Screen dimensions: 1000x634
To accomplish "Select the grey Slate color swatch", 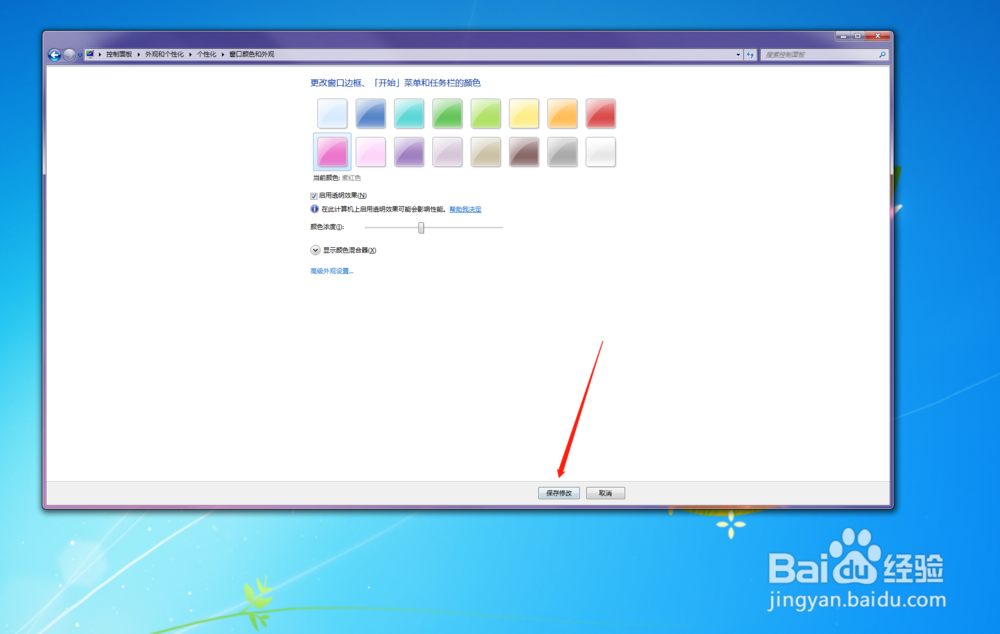I will point(562,152).
